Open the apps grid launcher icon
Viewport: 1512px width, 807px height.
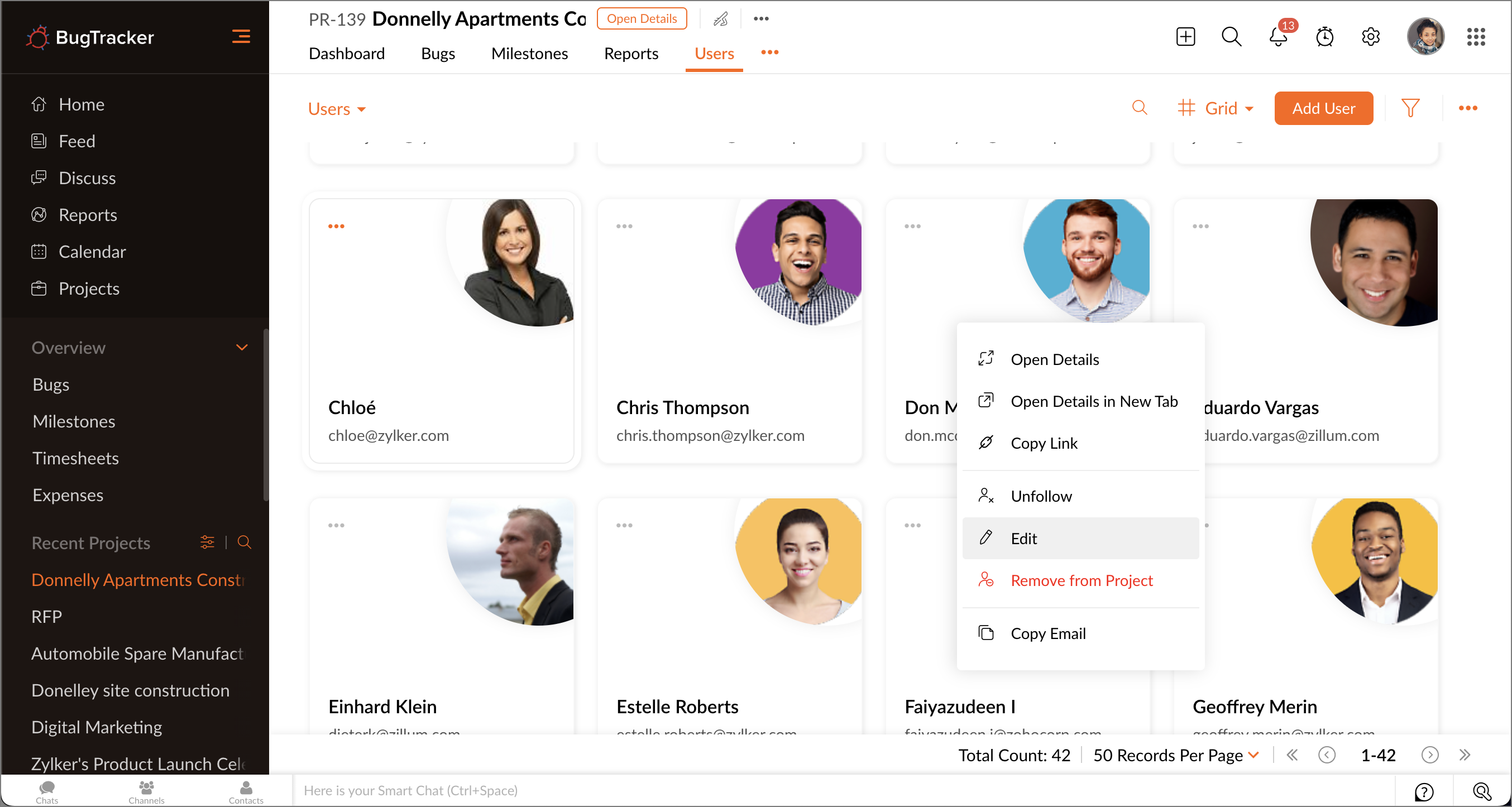tap(1476, 37)
